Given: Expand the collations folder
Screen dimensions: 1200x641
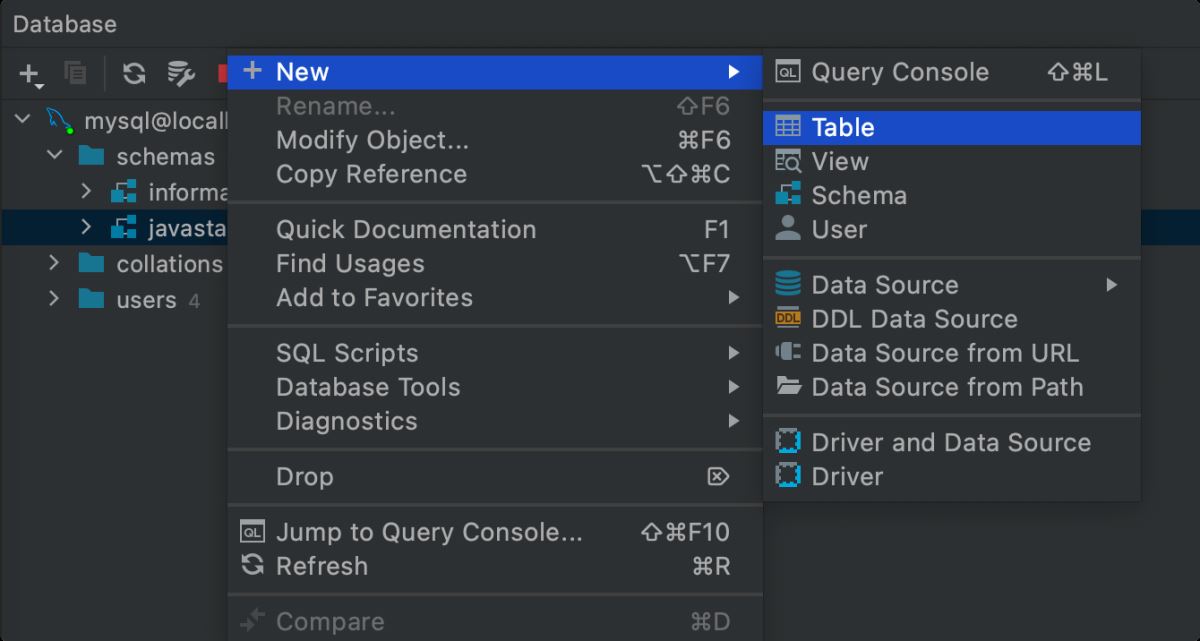Looking at the screenshot, I should pos(55,264).
